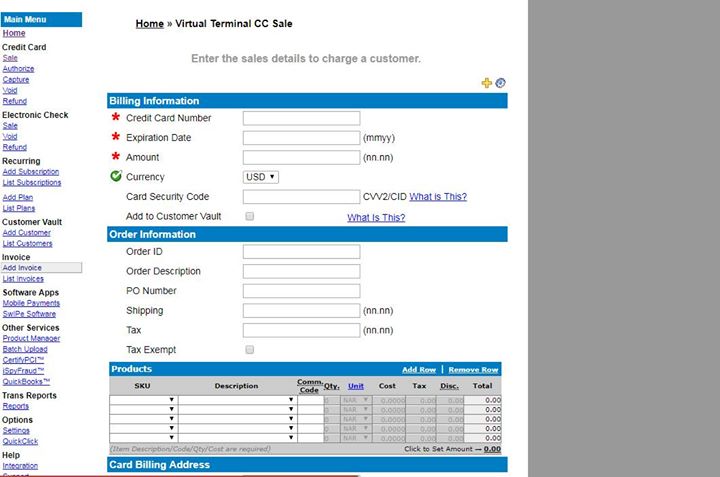This screenshot has height=477, width=720.
Task: Click What Is This for Customer Vault
Action: 376,218
